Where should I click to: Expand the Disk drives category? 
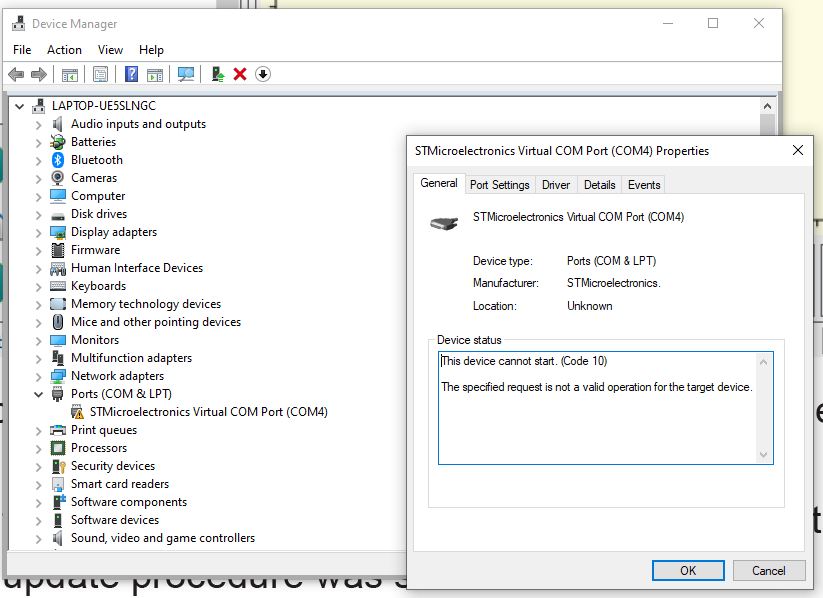pyautogui.click(x=38, y=214)
